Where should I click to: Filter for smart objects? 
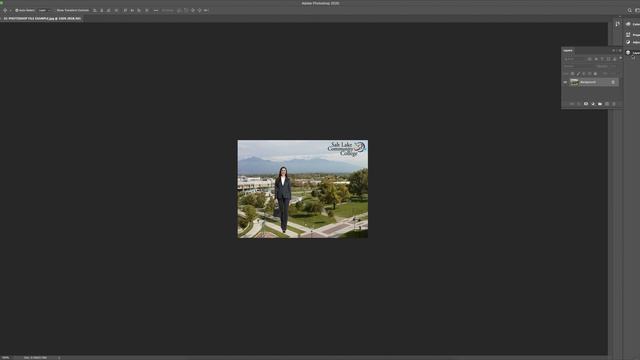pos(615,59)
